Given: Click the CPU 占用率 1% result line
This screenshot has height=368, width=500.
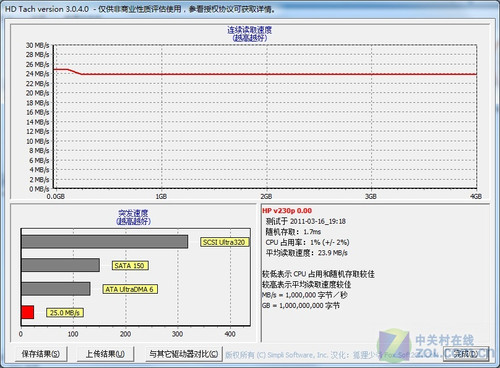Looking at the screenshot, I should [307, 242].
